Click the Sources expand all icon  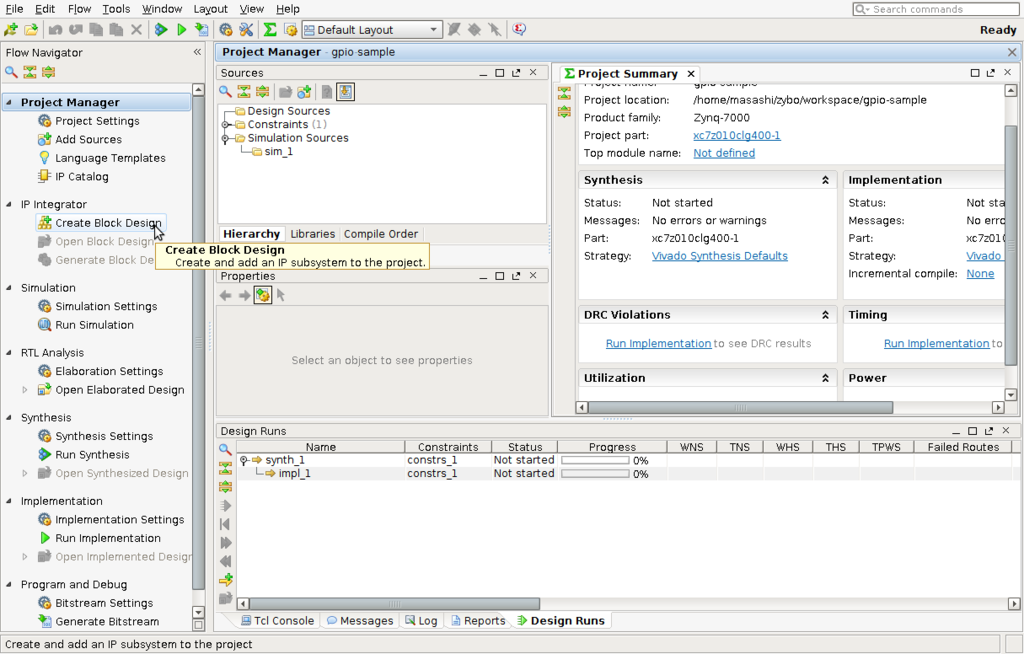[263, 92]
